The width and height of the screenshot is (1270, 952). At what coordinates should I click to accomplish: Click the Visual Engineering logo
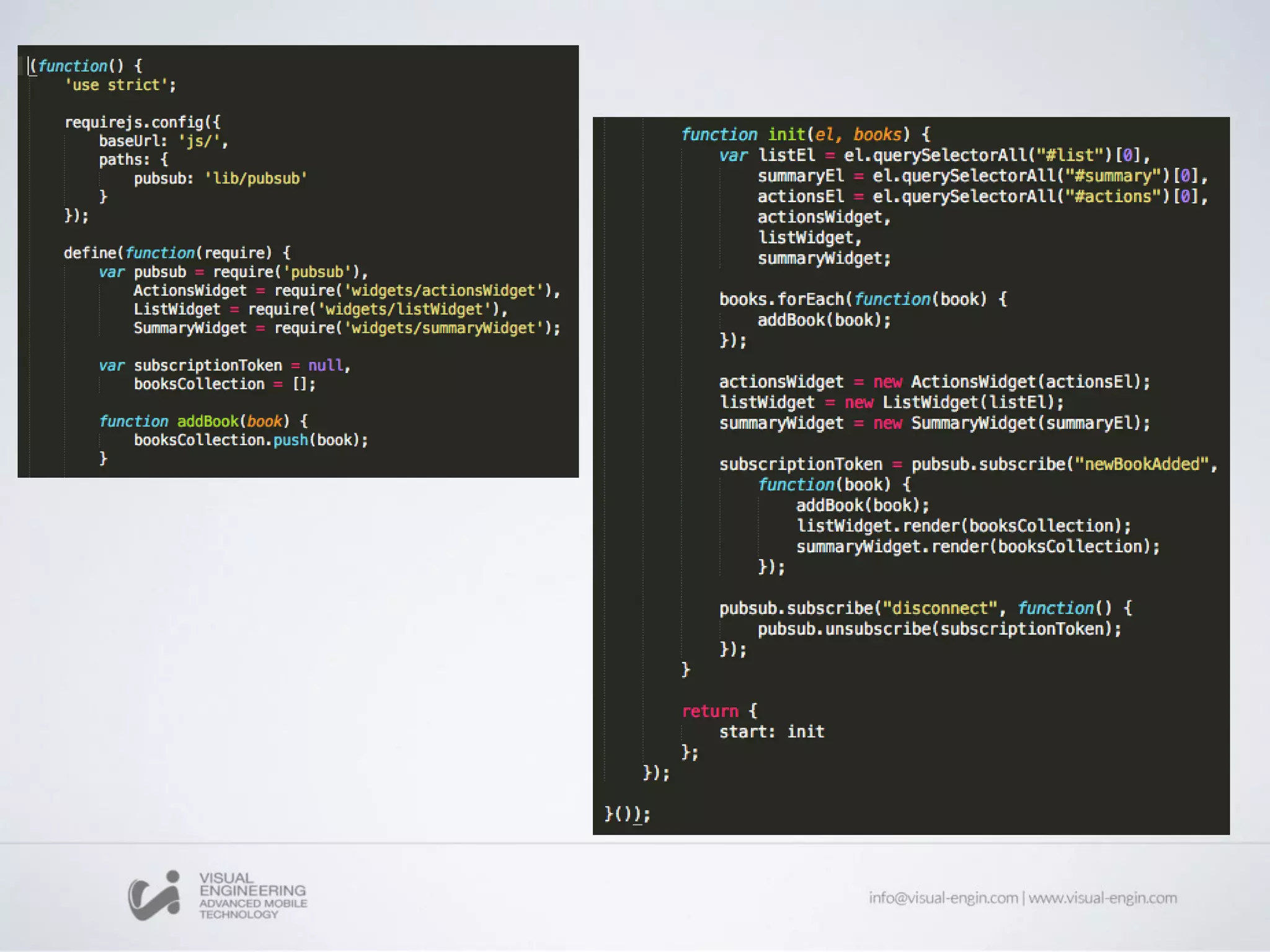coord(217,896)
